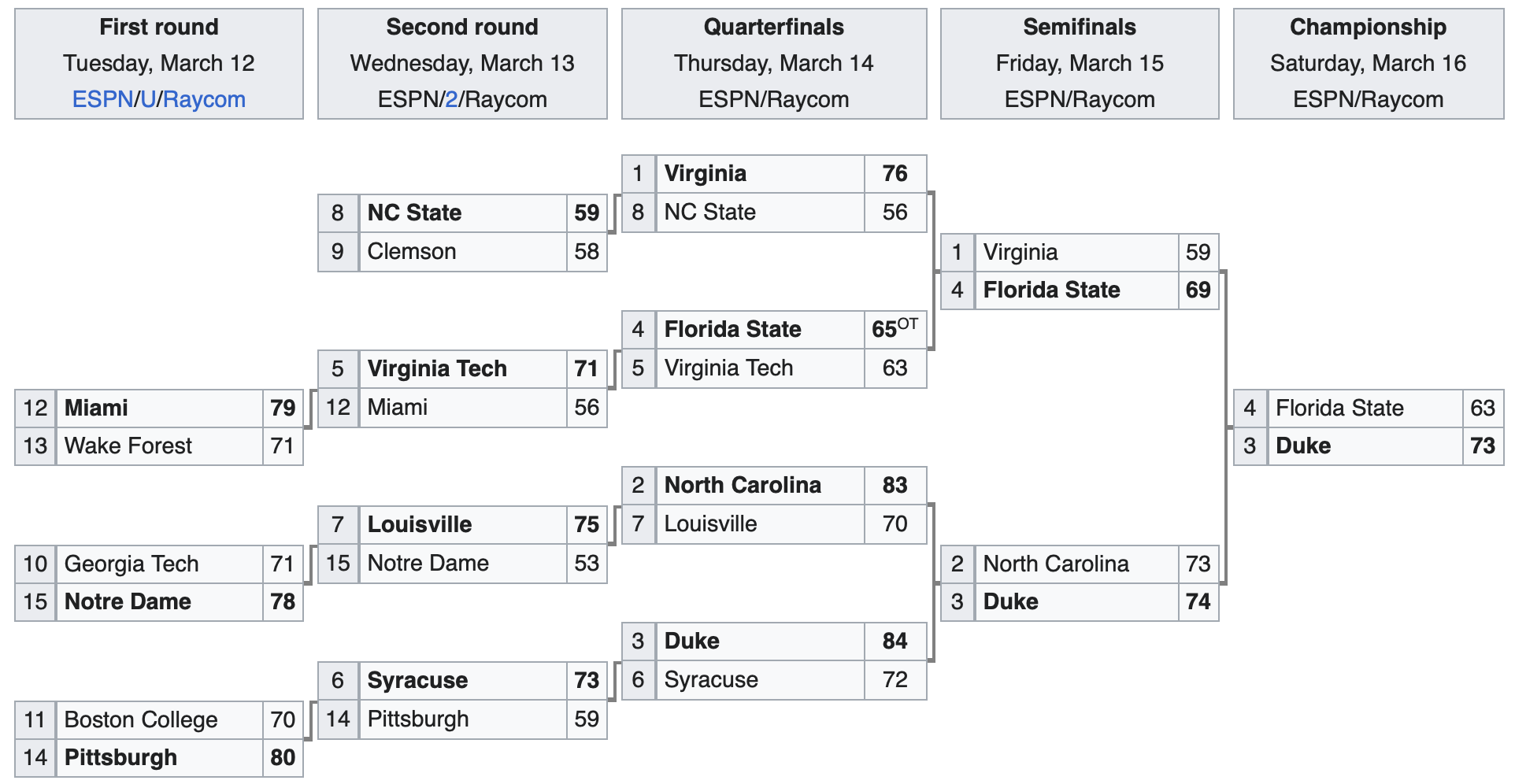The width and height of the screenshot is (1515, 784).
Task: Select the Quarterfinals header cell
Action: point(774,64)
